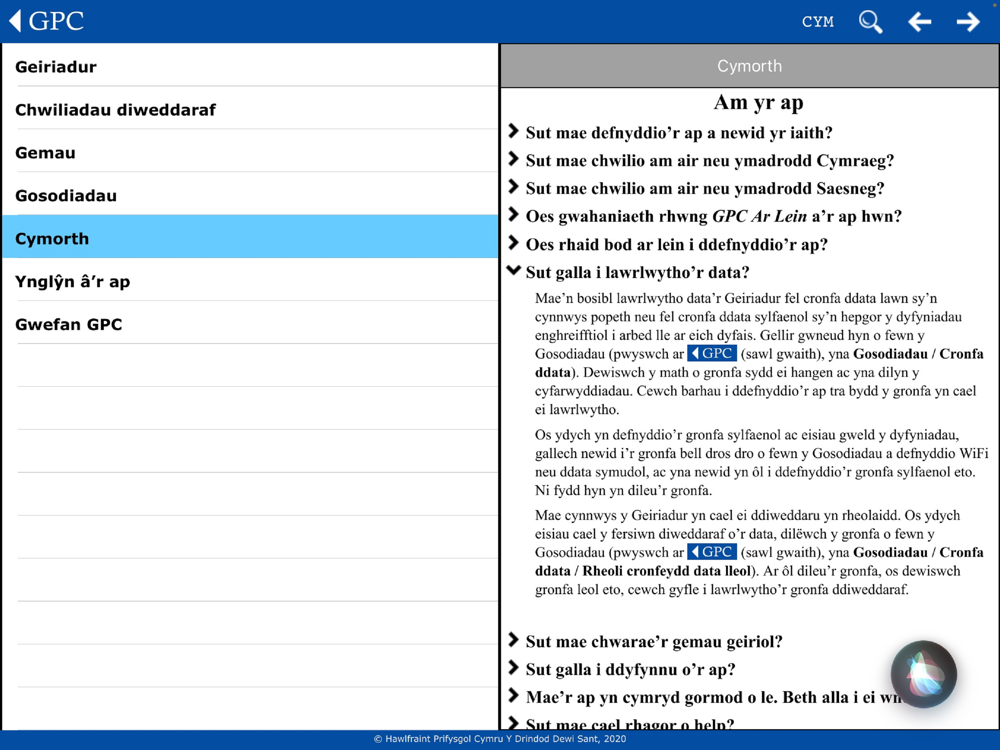Expand 'Mae'r ap yn cymryd gormod o le' question
1000x750 pixels.
(x=708, y=697)
